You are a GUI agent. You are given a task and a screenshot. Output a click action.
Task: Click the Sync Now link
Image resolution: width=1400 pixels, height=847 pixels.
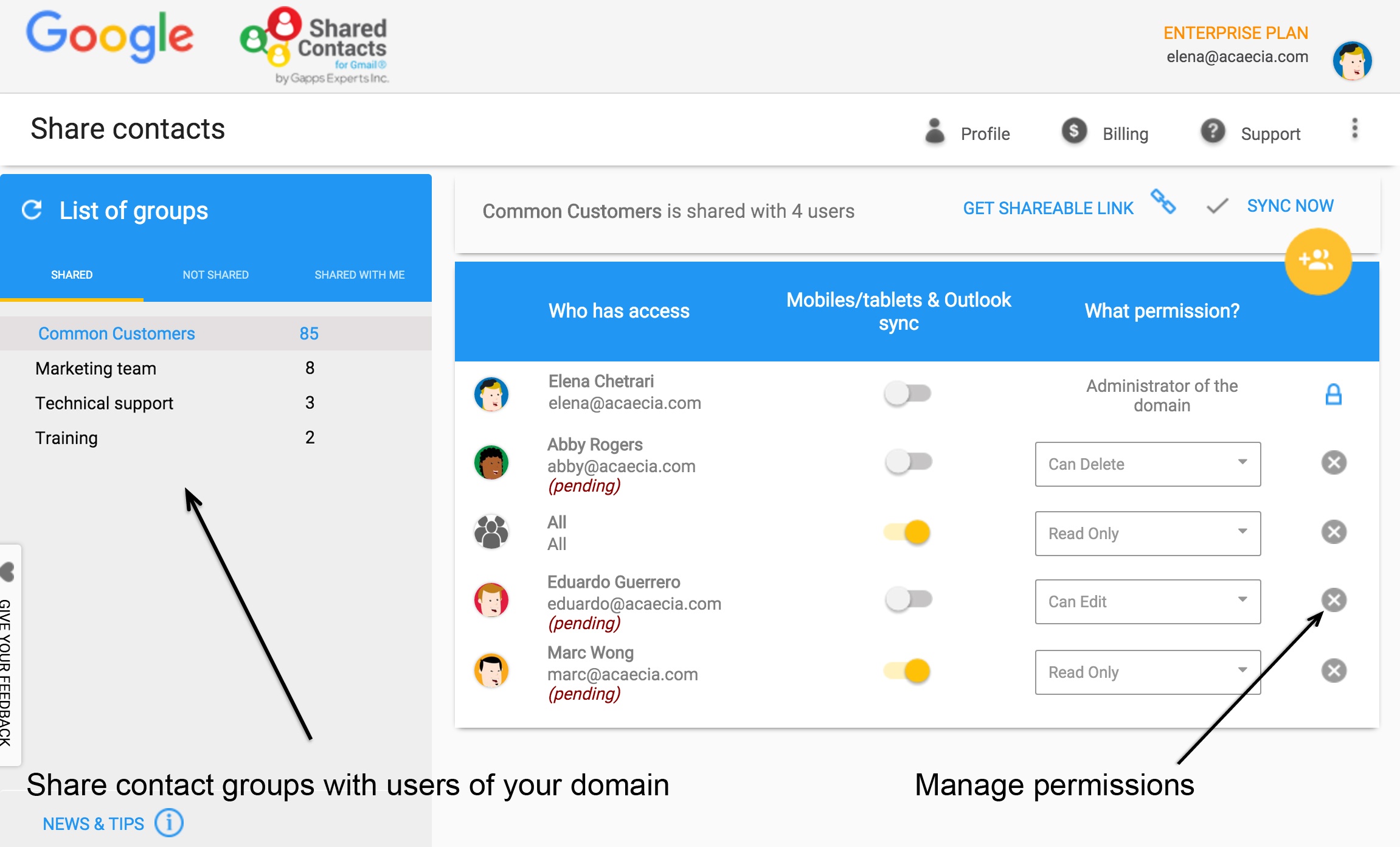click(x=1290, y=206)
